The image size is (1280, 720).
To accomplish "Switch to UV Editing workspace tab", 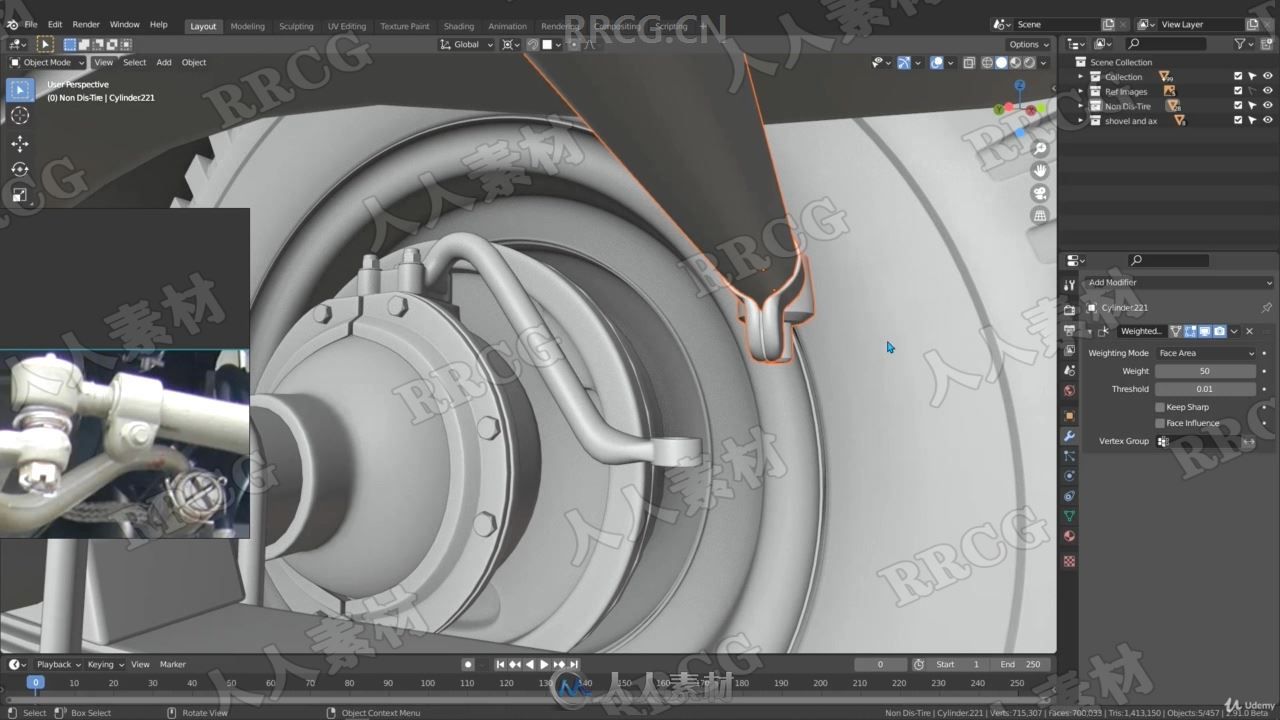I will [347, 26].
